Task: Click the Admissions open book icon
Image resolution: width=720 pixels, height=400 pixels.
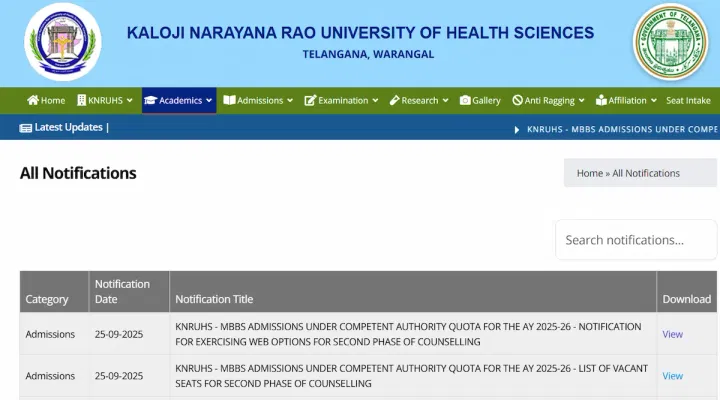Action: (x=229, y=101)
